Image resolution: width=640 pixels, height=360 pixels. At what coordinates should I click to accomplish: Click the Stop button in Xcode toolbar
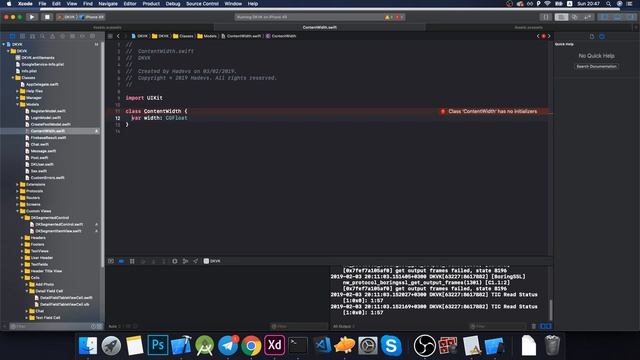(x=47, y=17)
